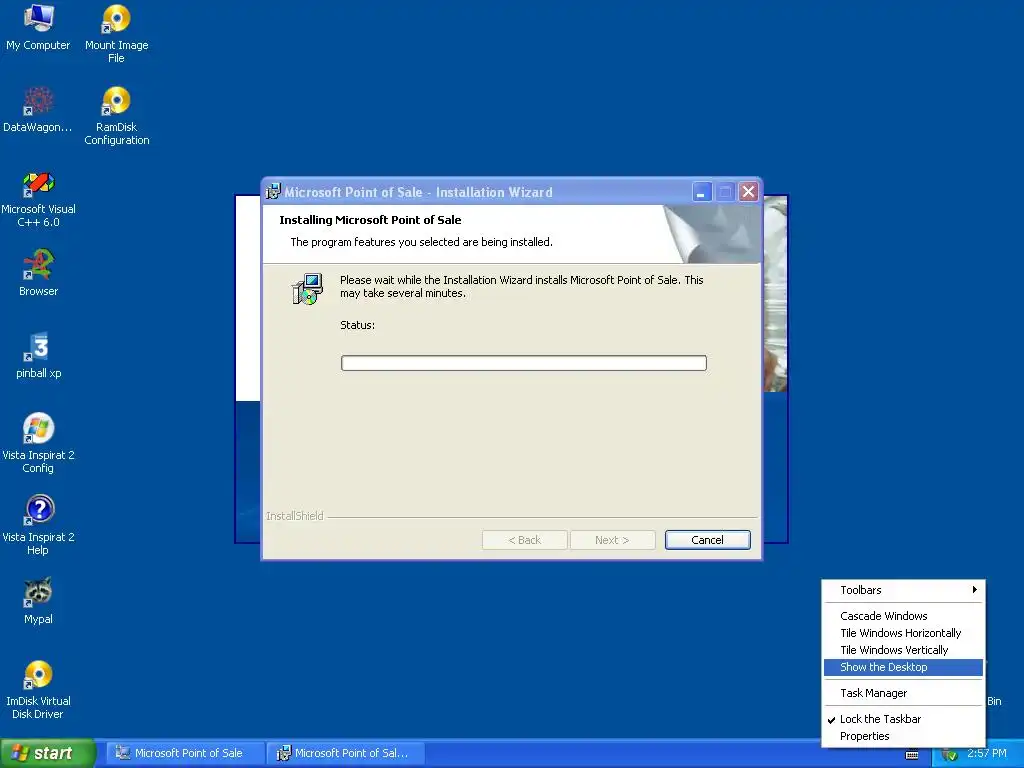
Task: Select the Browser desktop shortcut
Action: tap(38, 273)
